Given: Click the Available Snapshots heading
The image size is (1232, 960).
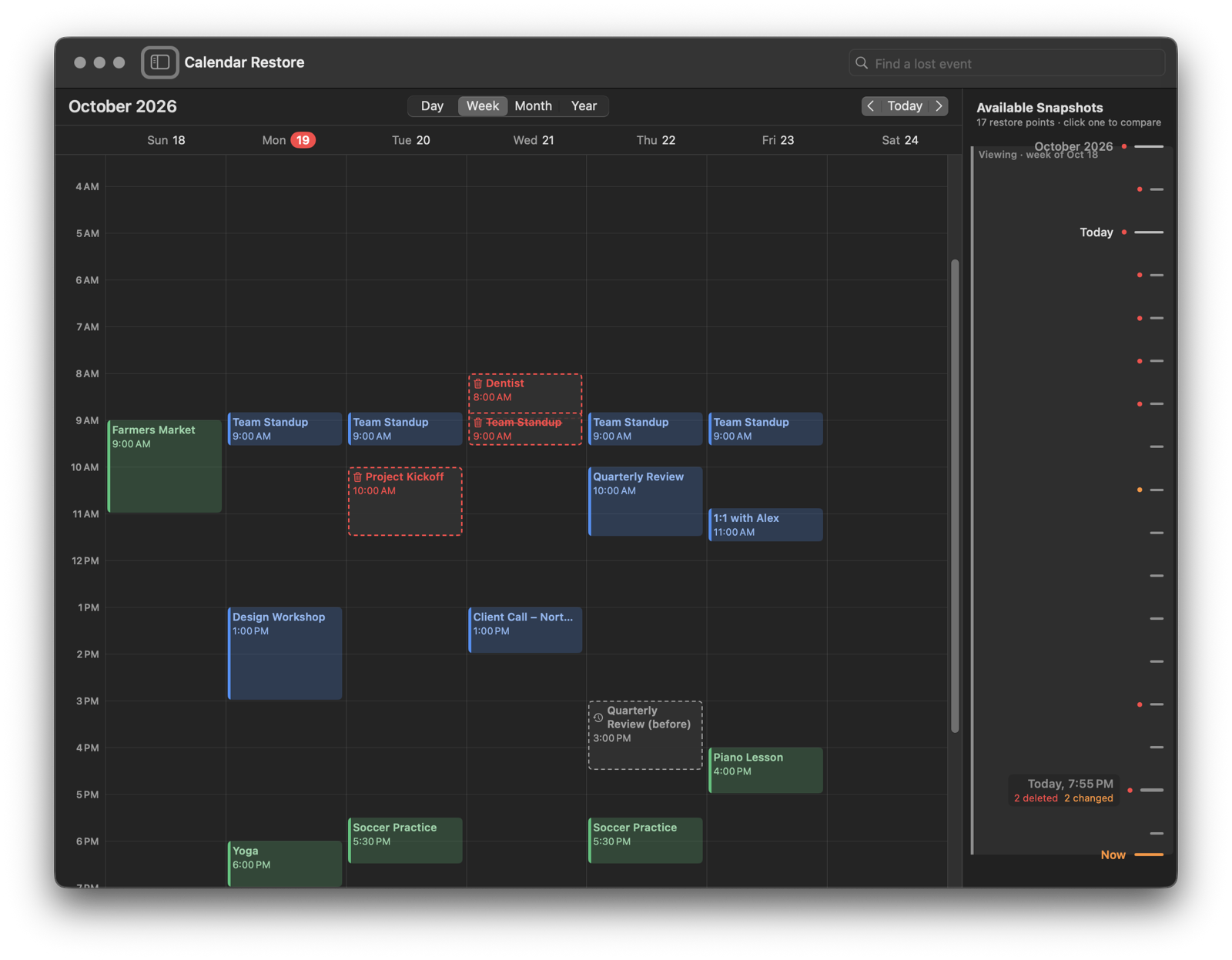Looking at the screenshot, I should [1039, 108].
